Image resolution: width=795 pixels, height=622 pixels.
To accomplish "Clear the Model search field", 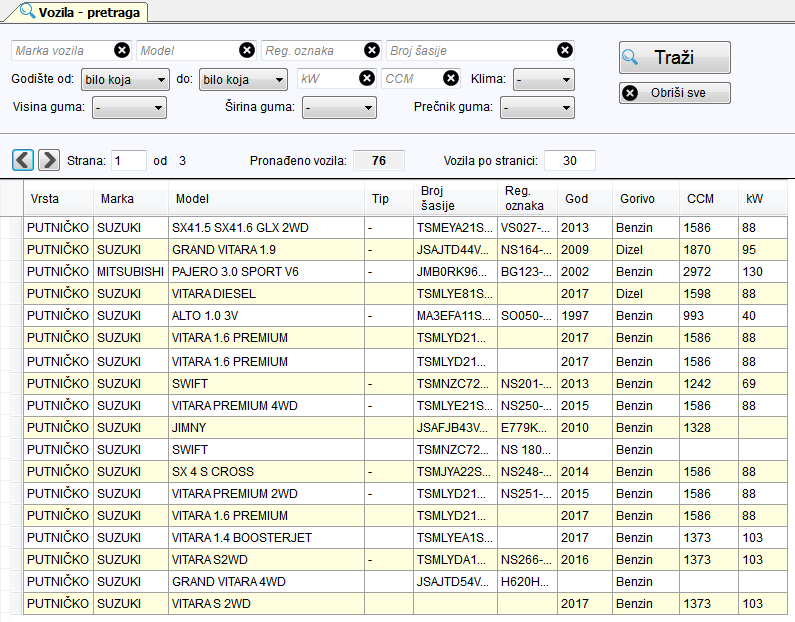I will 247,50.
